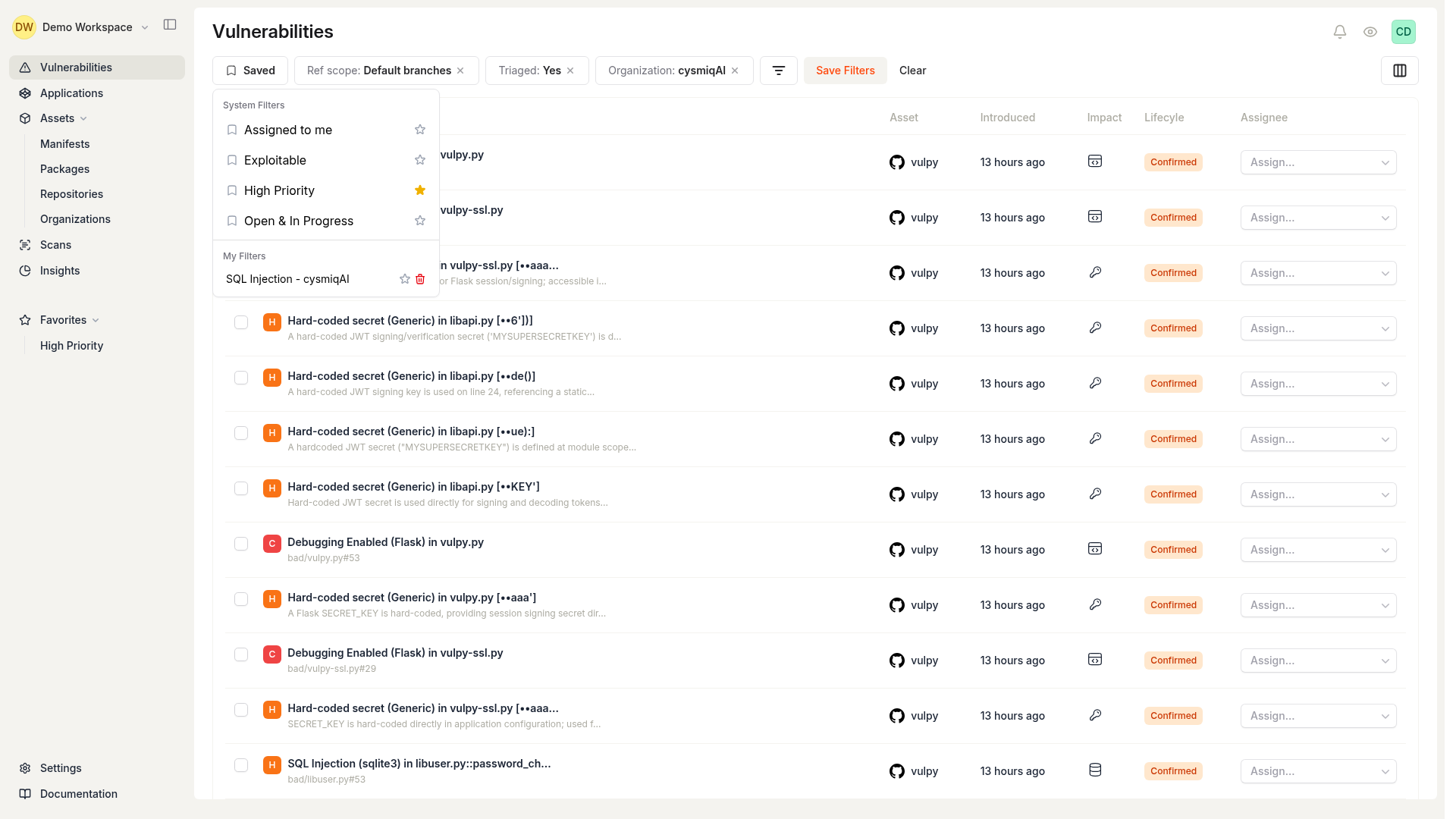Viewport: 1456px width, 819px height.
Task: Toggle the favorite star on the Exploitable filter
Action: [x=420, y=160]
